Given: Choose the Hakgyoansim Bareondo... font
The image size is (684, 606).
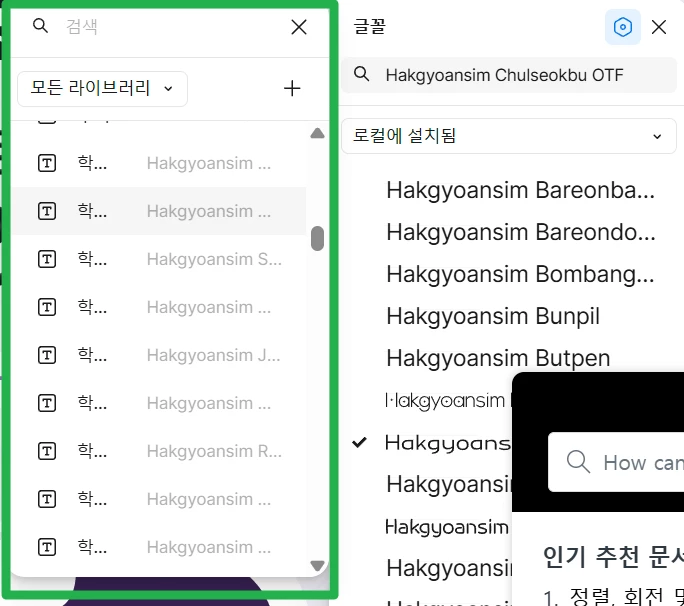Looking at the screenshot, I should [x=520, y=232].
